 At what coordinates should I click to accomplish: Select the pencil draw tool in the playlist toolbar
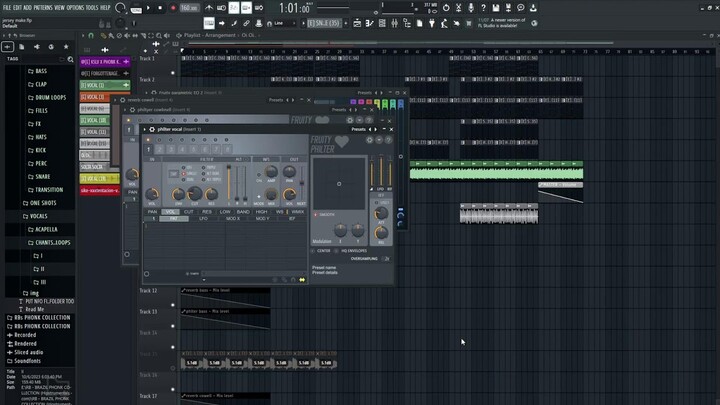[103, 35]
